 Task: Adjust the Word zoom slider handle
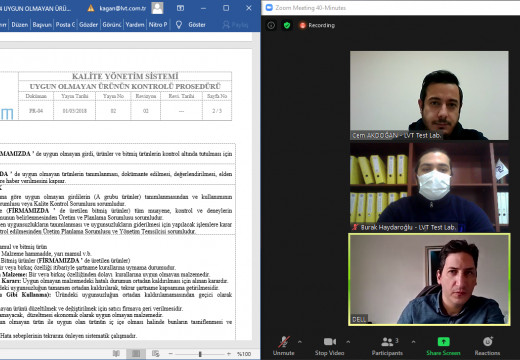click(200, 354)
